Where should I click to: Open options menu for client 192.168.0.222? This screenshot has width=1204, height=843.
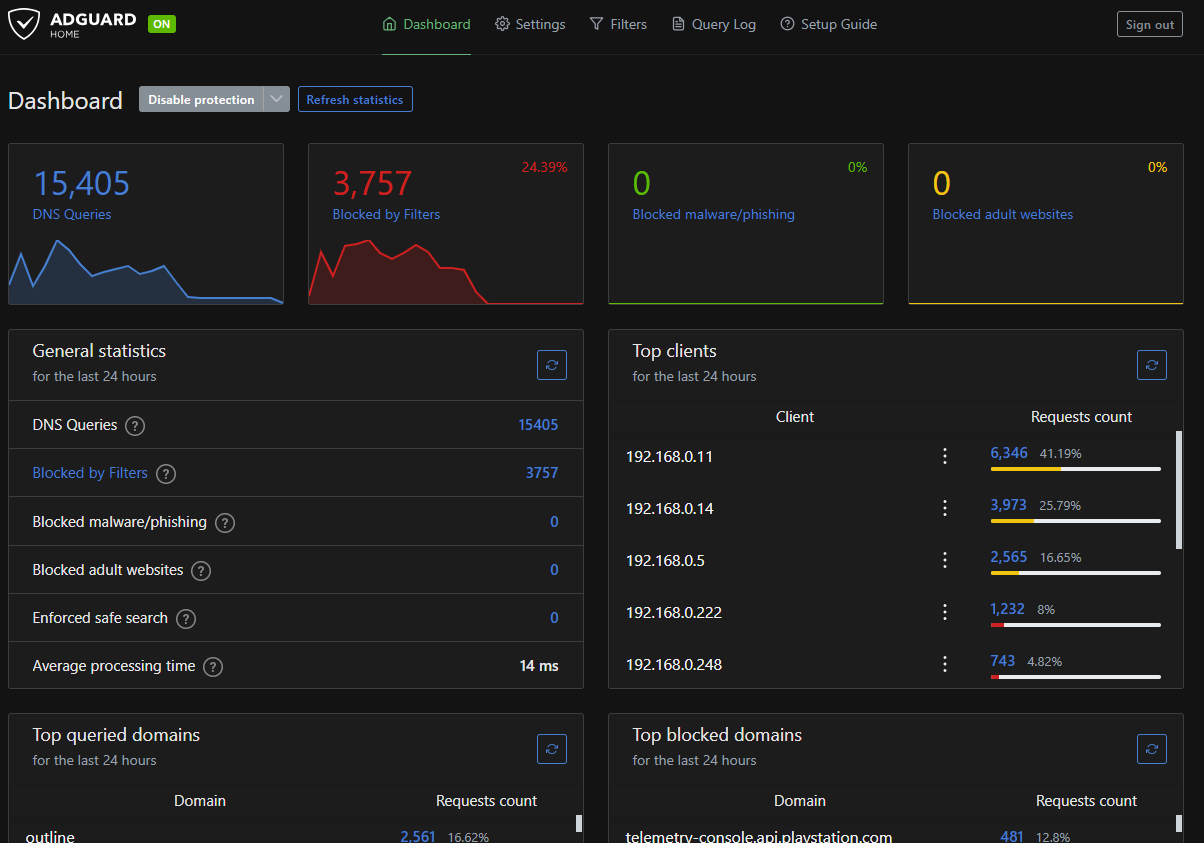point(944,613)
